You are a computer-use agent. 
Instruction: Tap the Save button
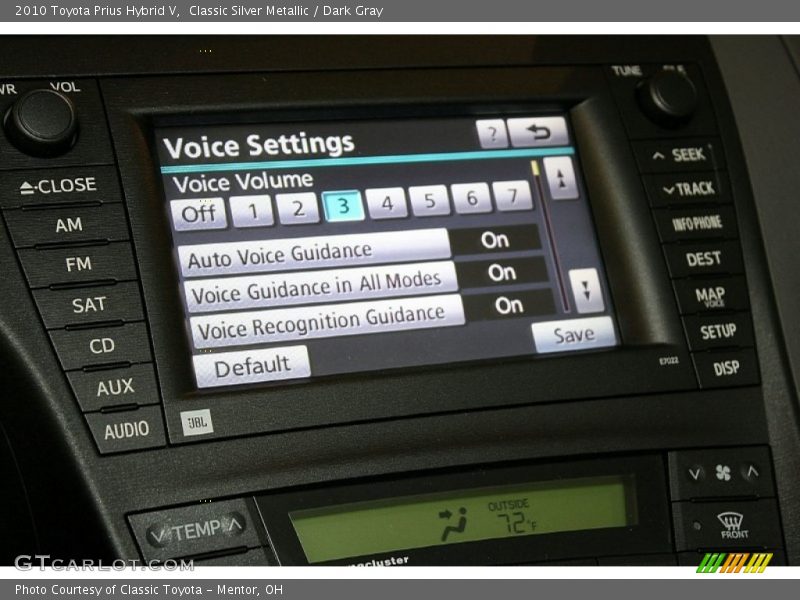pyautogui.click(x=574, y=335)
